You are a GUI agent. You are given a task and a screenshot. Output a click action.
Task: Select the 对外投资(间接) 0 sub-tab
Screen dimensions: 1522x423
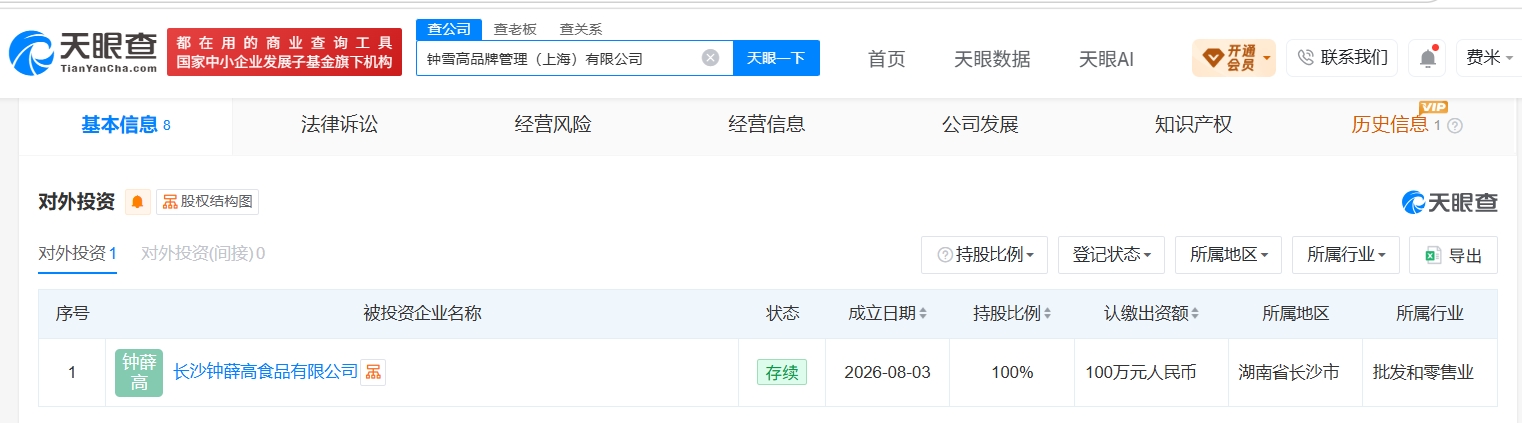click(203, 254)
